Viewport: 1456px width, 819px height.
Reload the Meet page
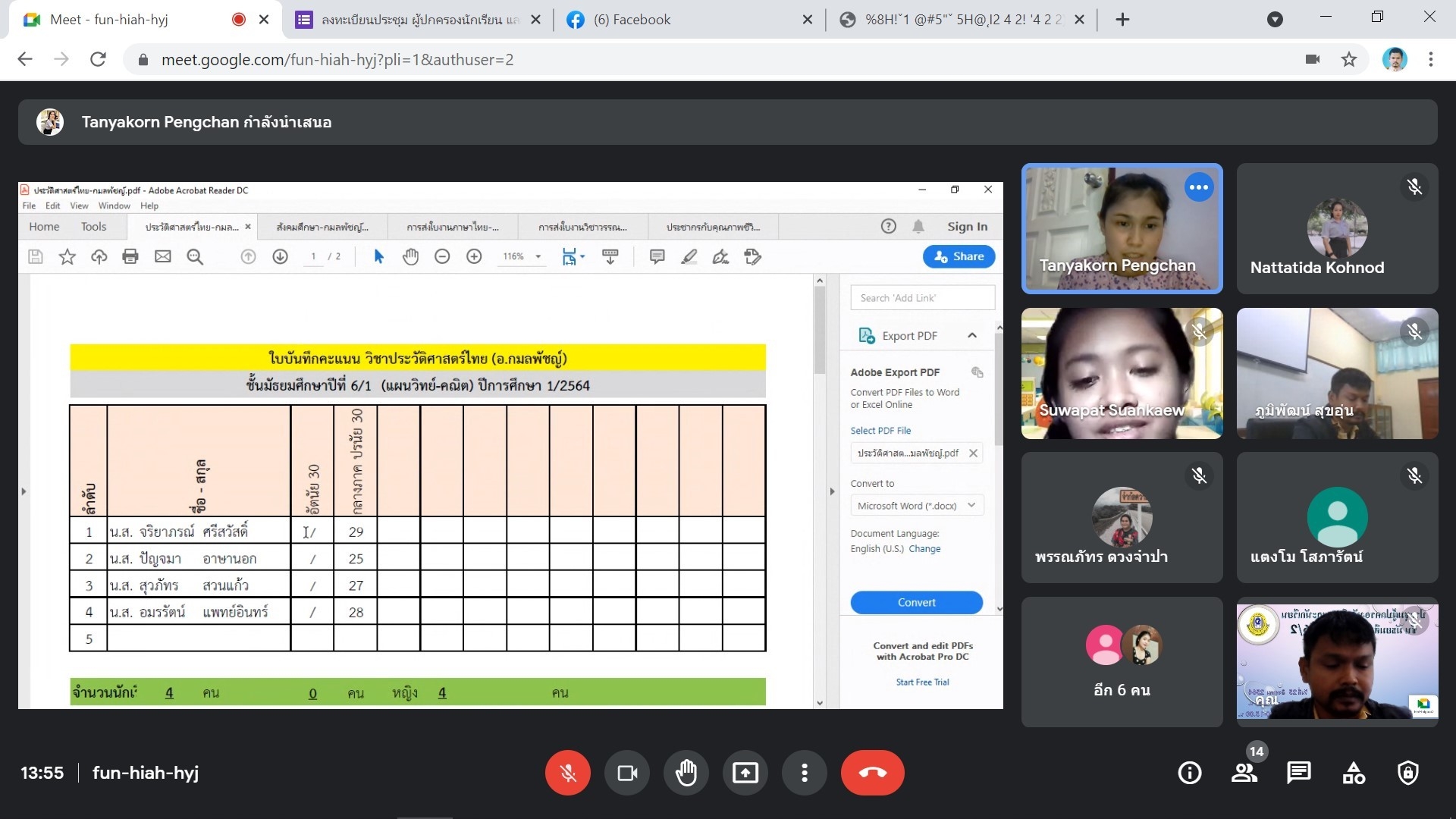point(98,59)
